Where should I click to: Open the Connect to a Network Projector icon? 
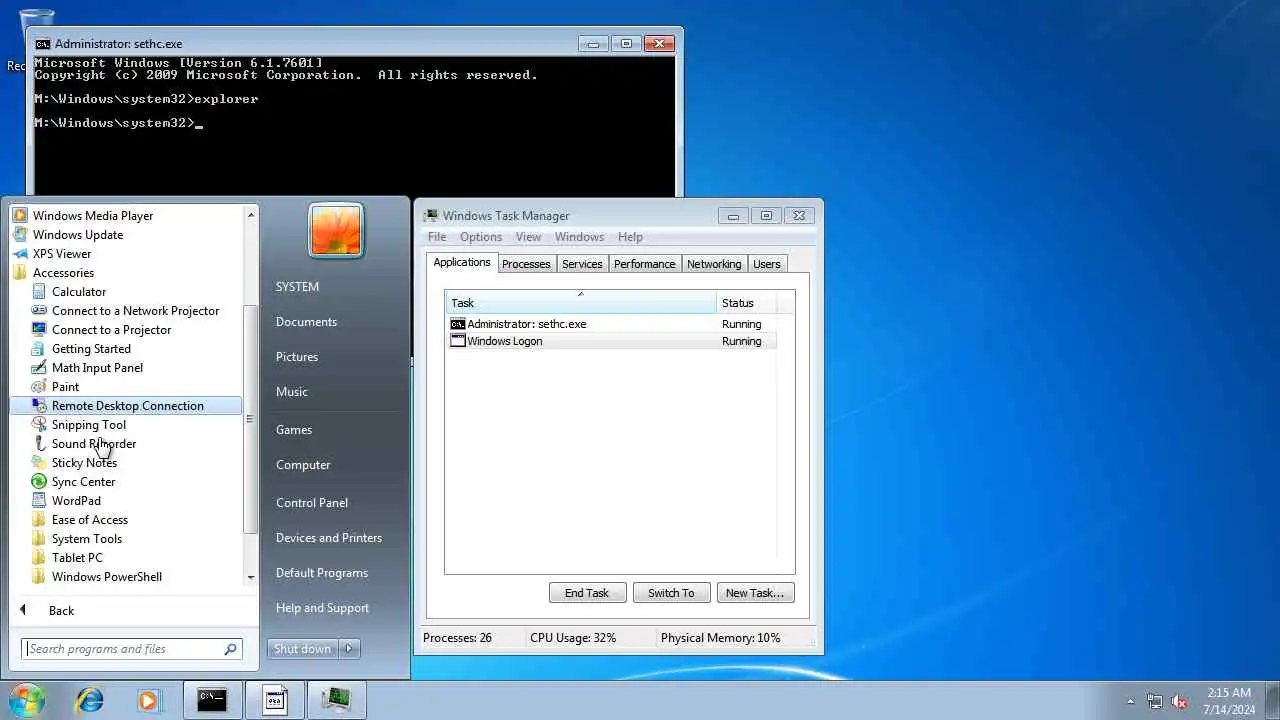click(x=39, y=310)
